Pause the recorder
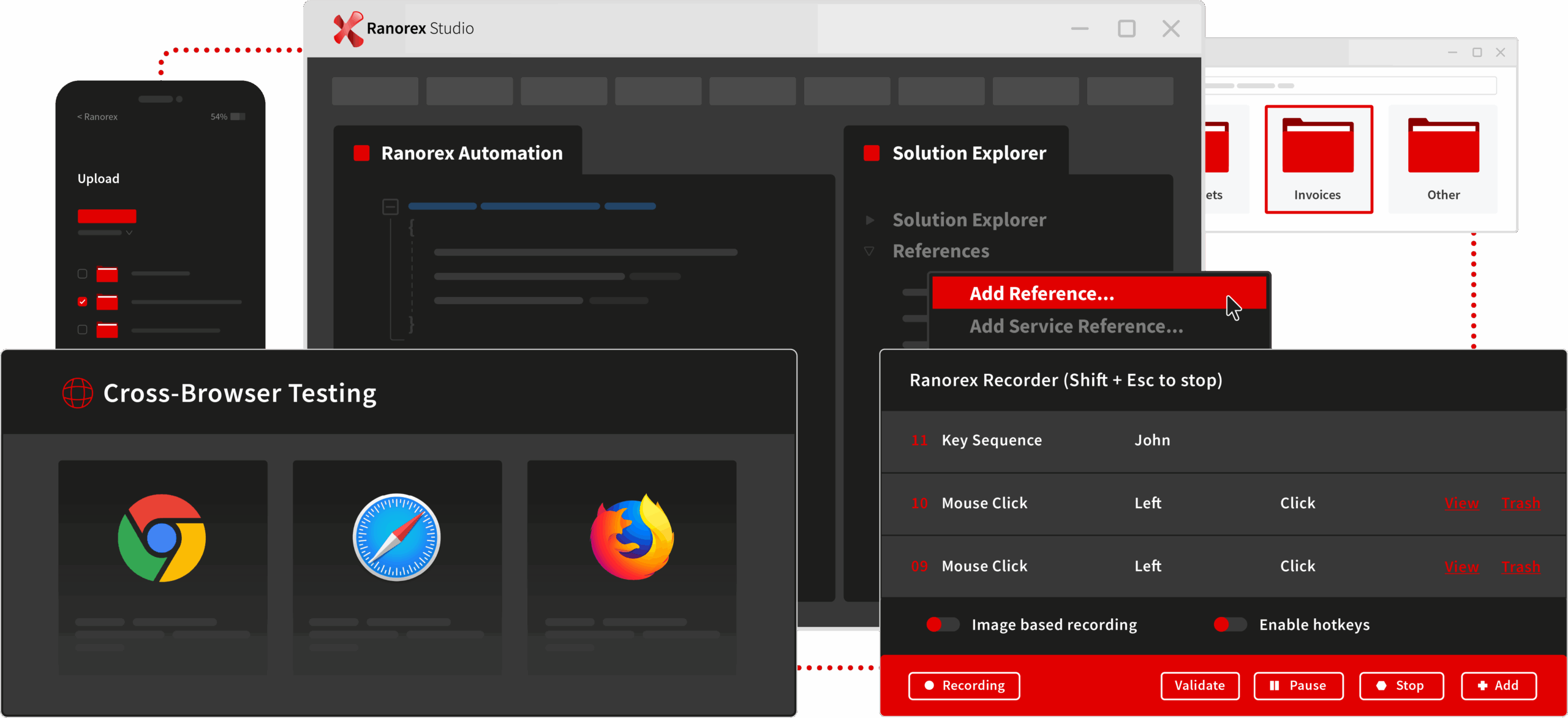This screenshot has width=1568, height=718. 1298,686
